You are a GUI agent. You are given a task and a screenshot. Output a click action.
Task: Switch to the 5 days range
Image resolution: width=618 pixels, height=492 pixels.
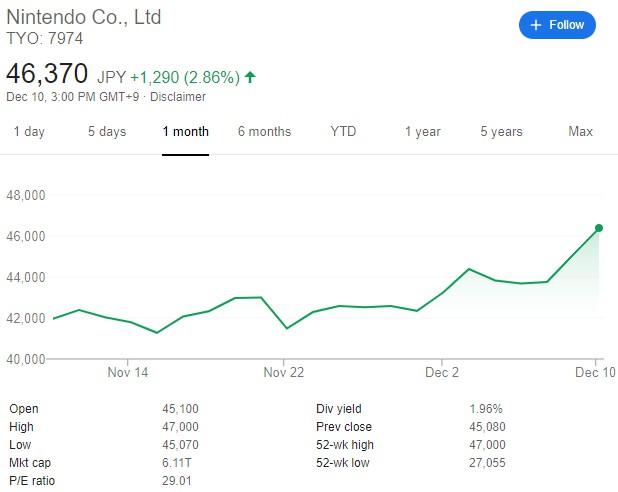point(107,131)
